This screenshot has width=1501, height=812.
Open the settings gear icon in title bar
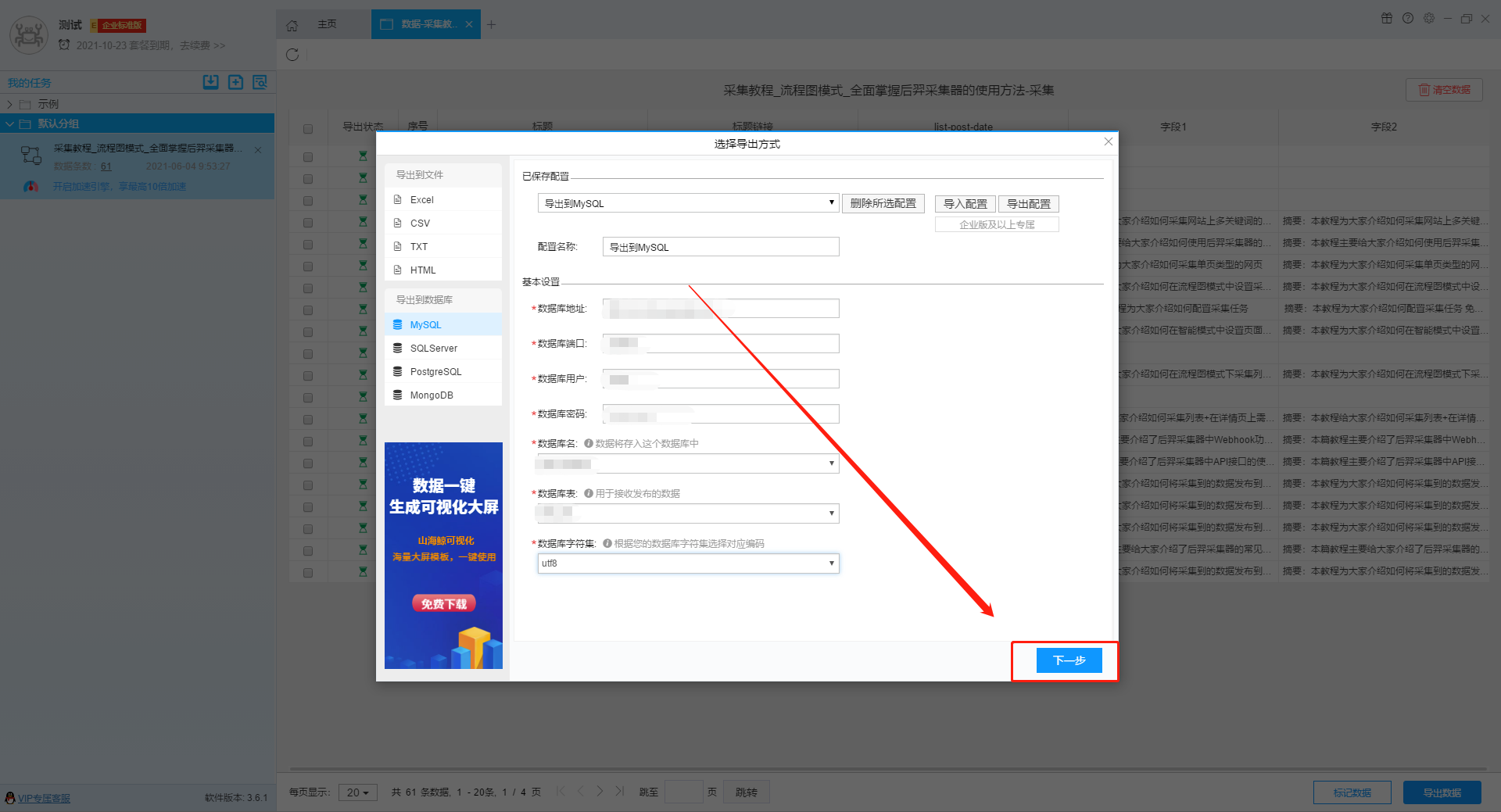coord(1429,18)
